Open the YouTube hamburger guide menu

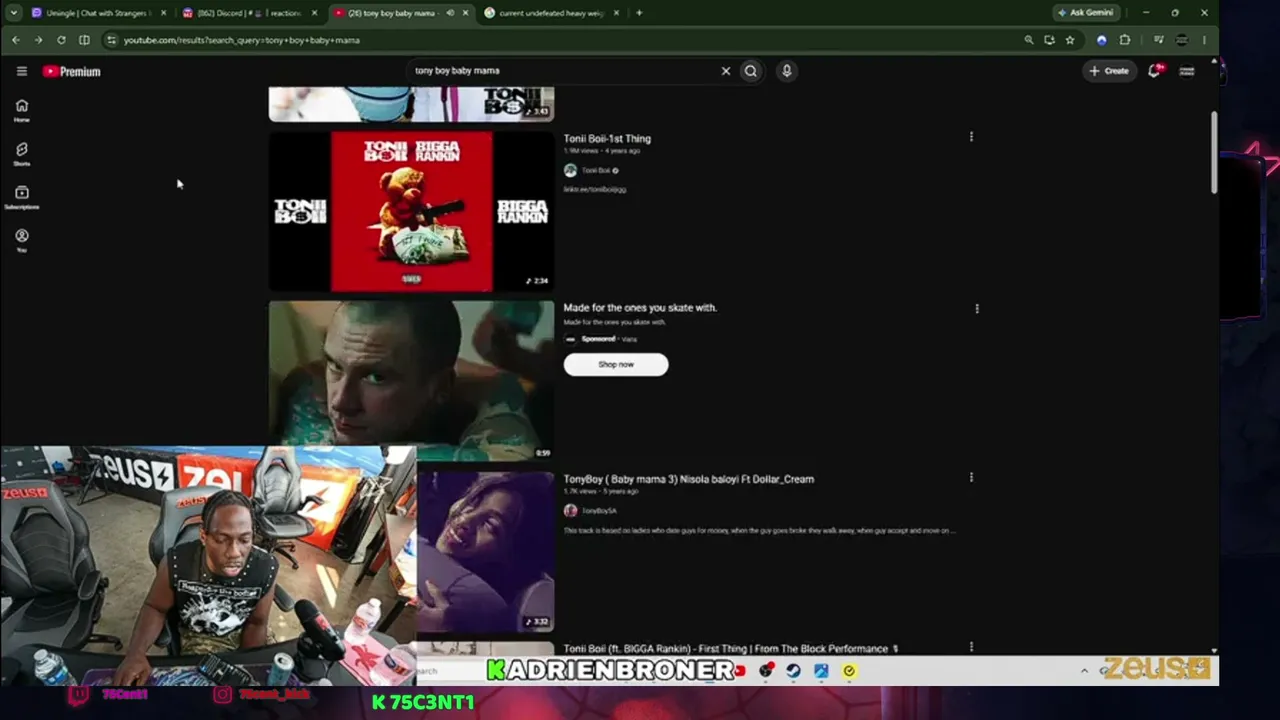coord(21,71)
